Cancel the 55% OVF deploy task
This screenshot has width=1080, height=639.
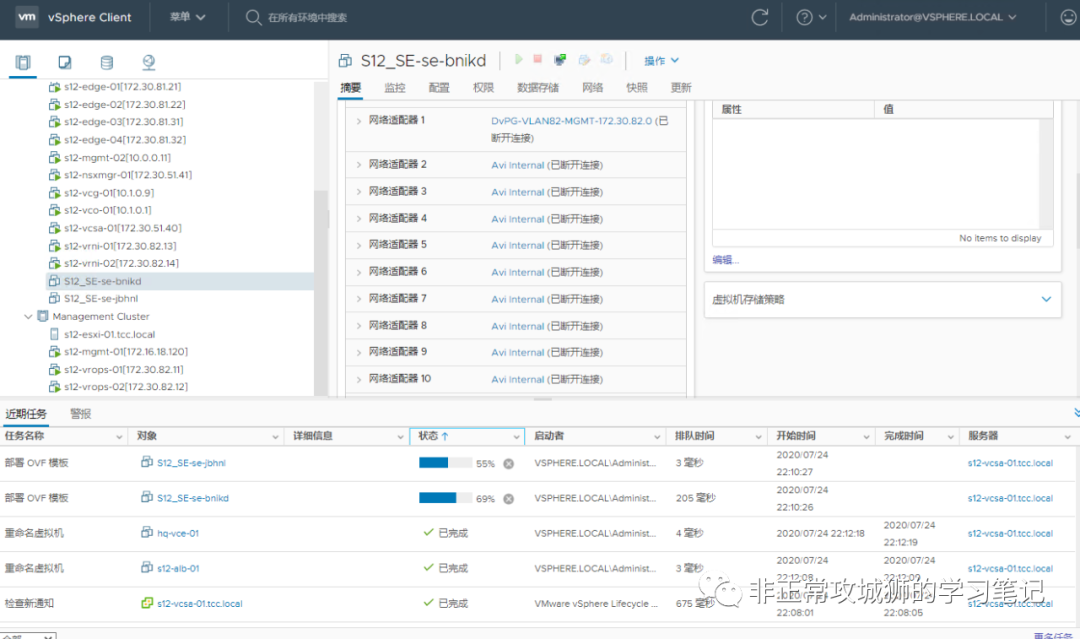508,463
